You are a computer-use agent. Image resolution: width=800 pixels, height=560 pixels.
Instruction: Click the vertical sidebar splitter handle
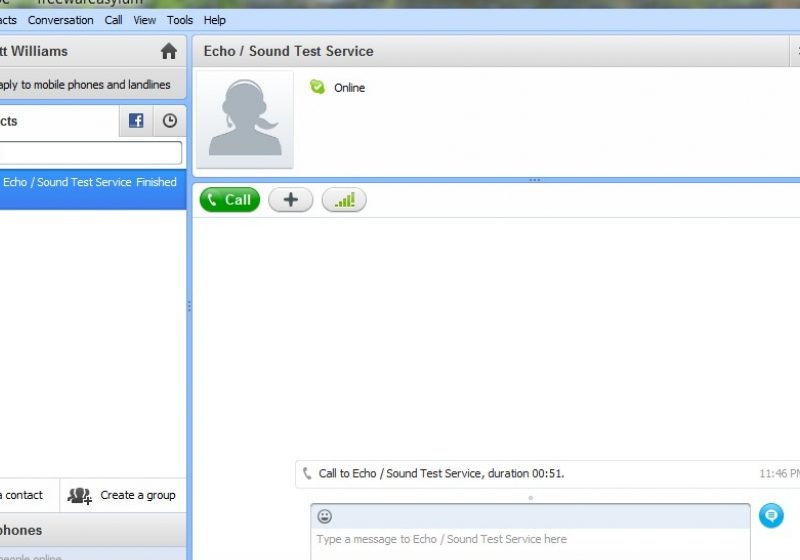189,306
